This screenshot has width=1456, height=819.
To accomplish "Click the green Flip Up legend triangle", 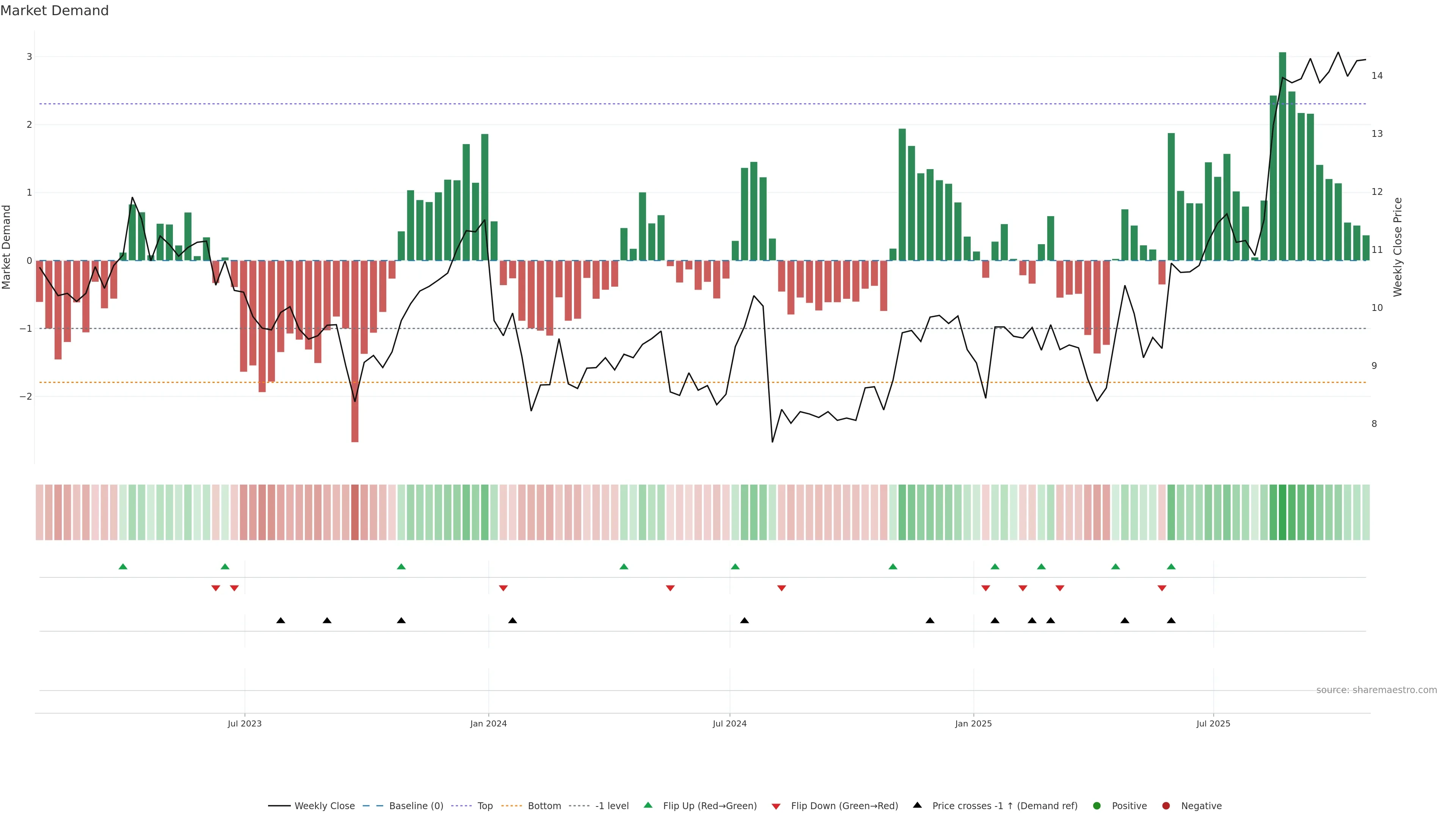I will point(648,805).
